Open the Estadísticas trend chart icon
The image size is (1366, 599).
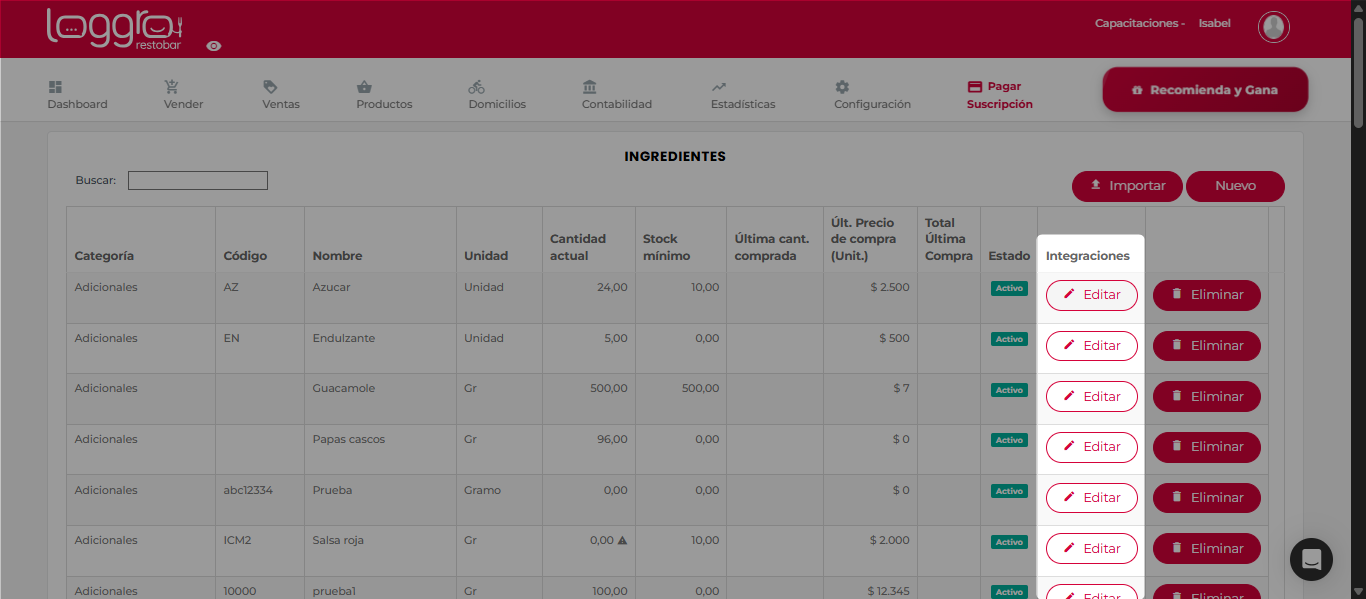(x=719, y=87)
